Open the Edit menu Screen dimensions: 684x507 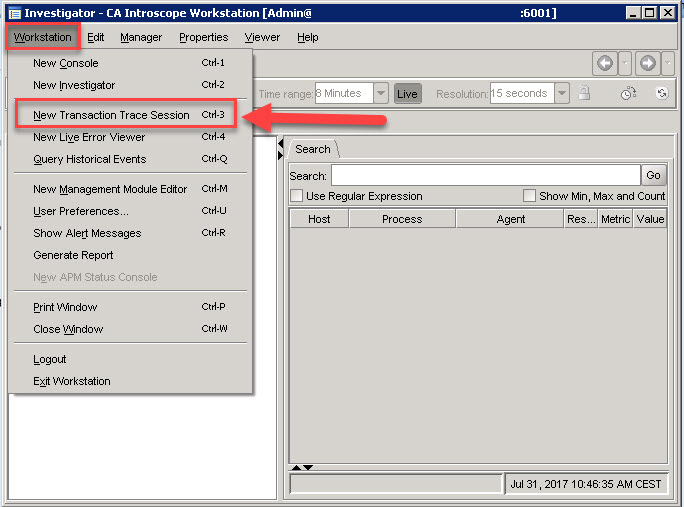[96, 37]
